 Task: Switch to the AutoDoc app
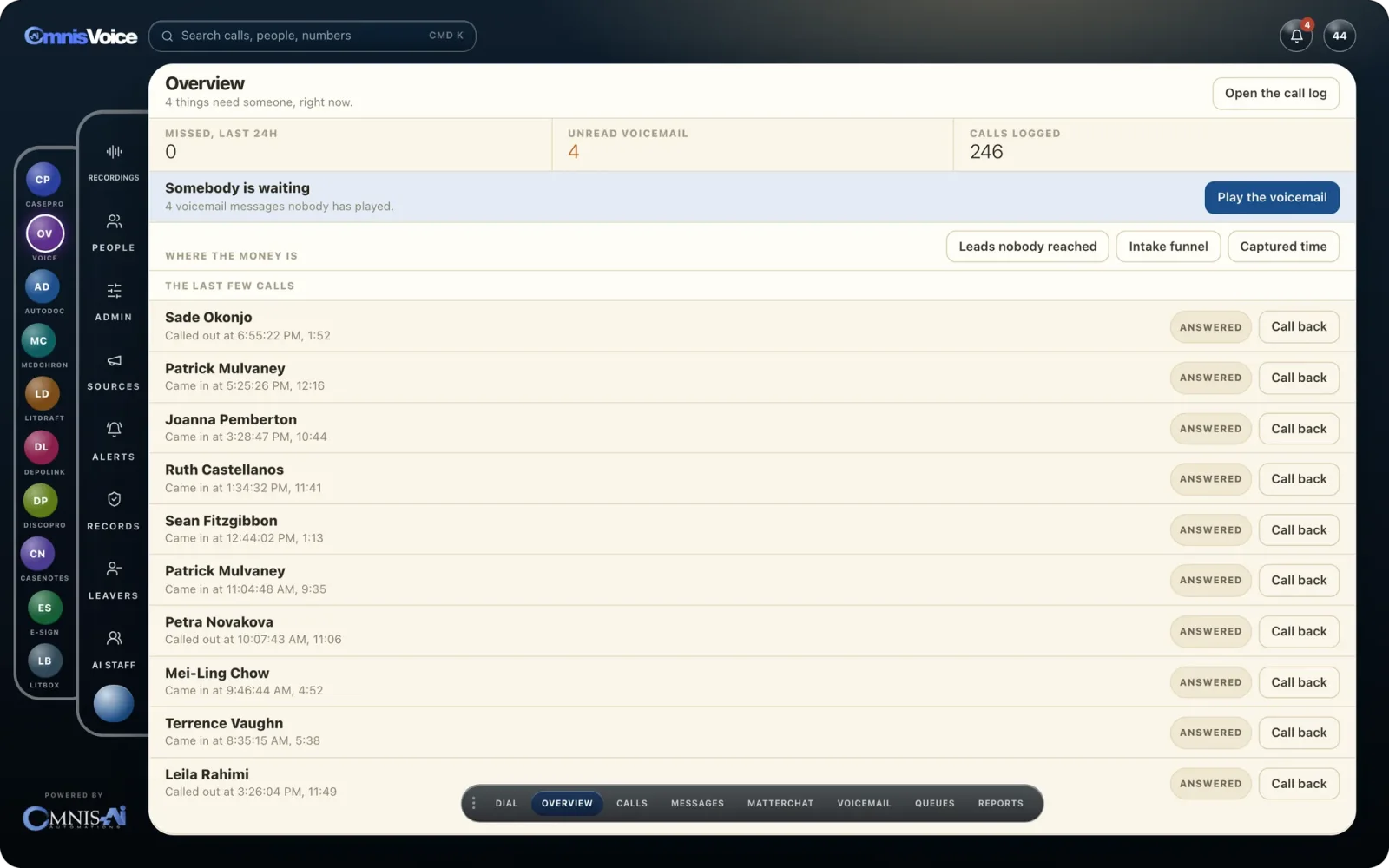coord(43,286)
